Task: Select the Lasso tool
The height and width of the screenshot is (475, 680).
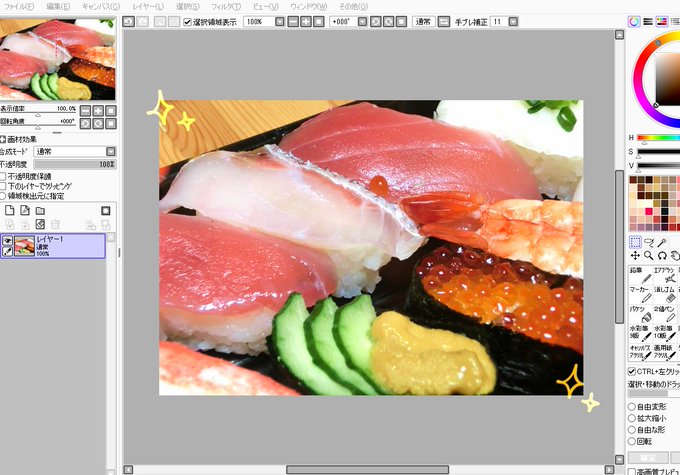Action: coord(649,242)
